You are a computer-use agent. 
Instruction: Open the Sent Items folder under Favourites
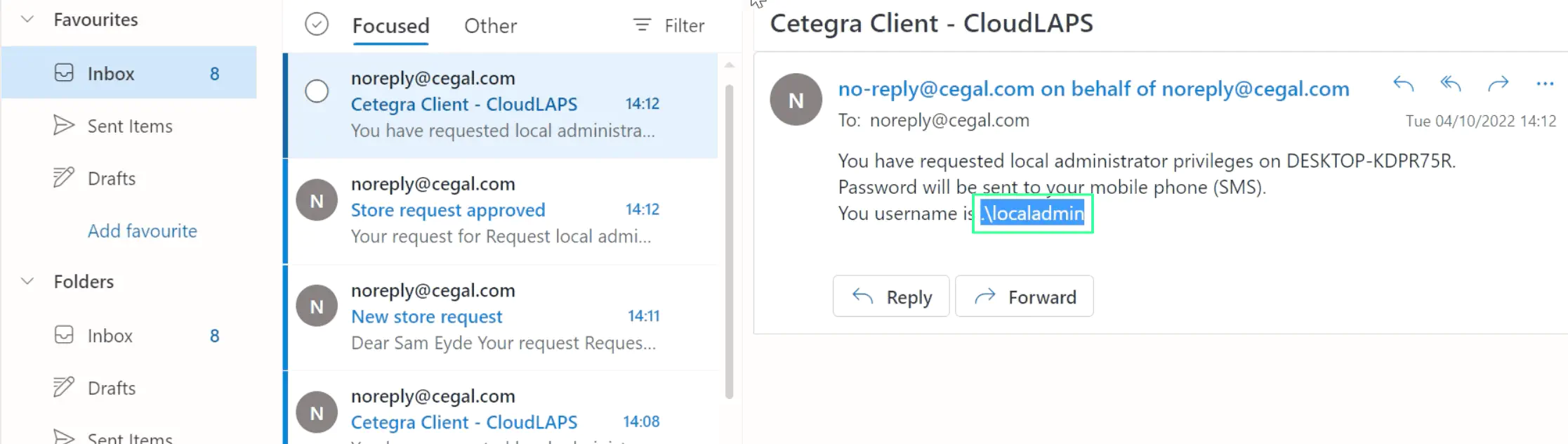[129, 126]
